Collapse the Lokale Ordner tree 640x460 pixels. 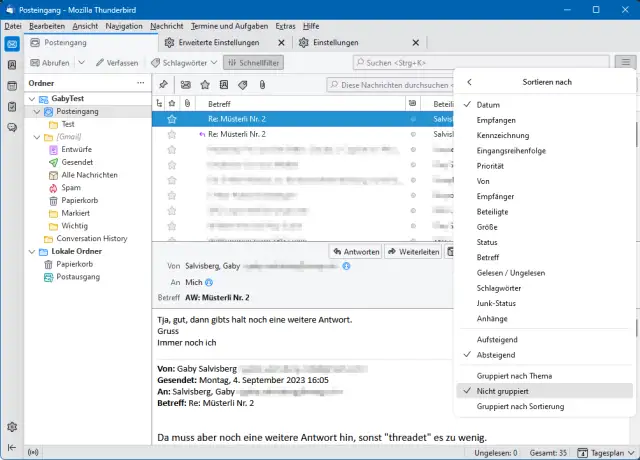pyautogui.click(x=32, y=251)
